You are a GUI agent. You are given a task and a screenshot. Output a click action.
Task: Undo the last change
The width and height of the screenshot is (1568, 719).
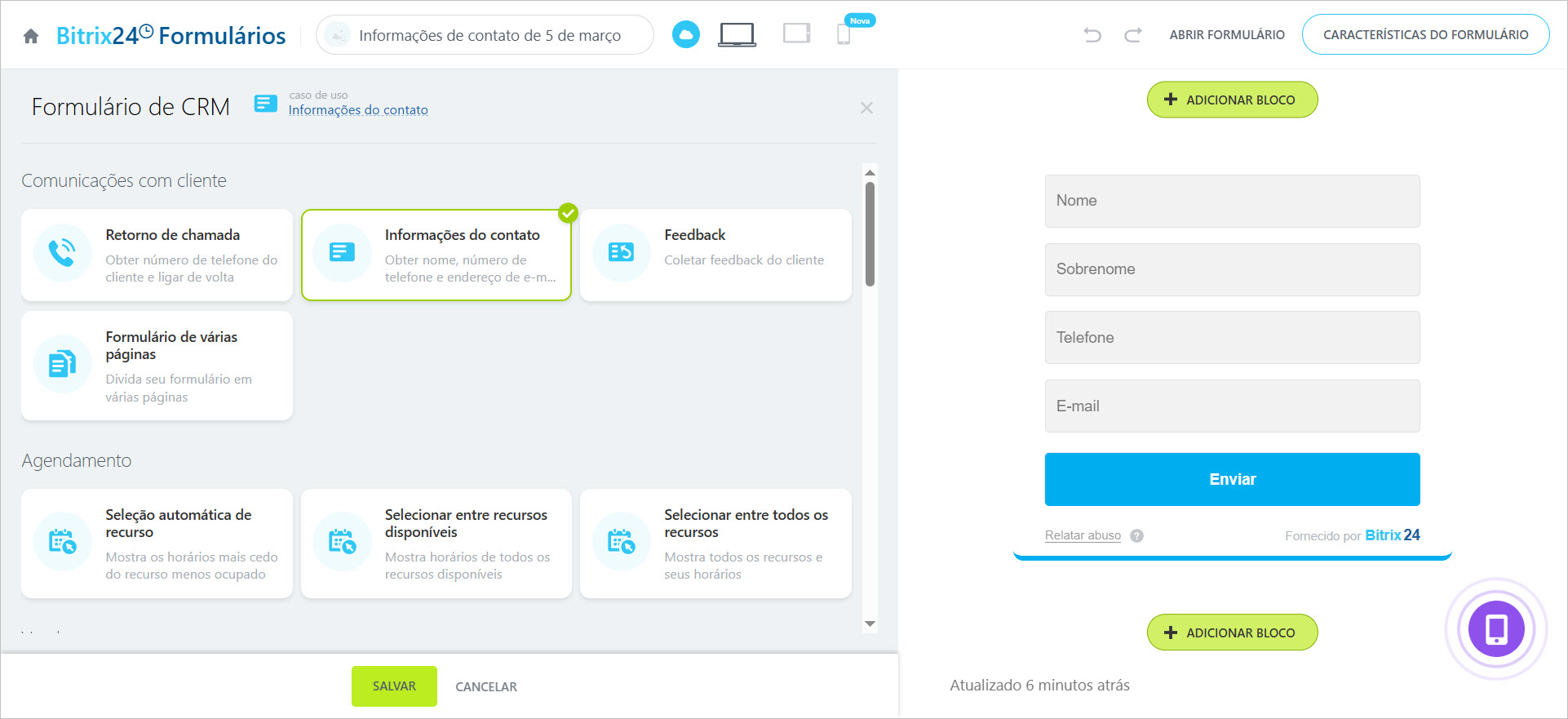coord(1092,35)
